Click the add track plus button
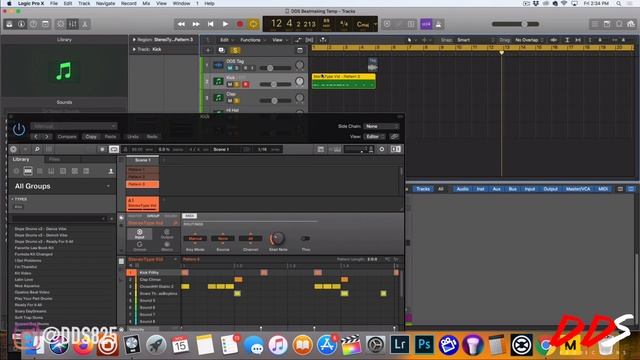 (x=208, y=50)
